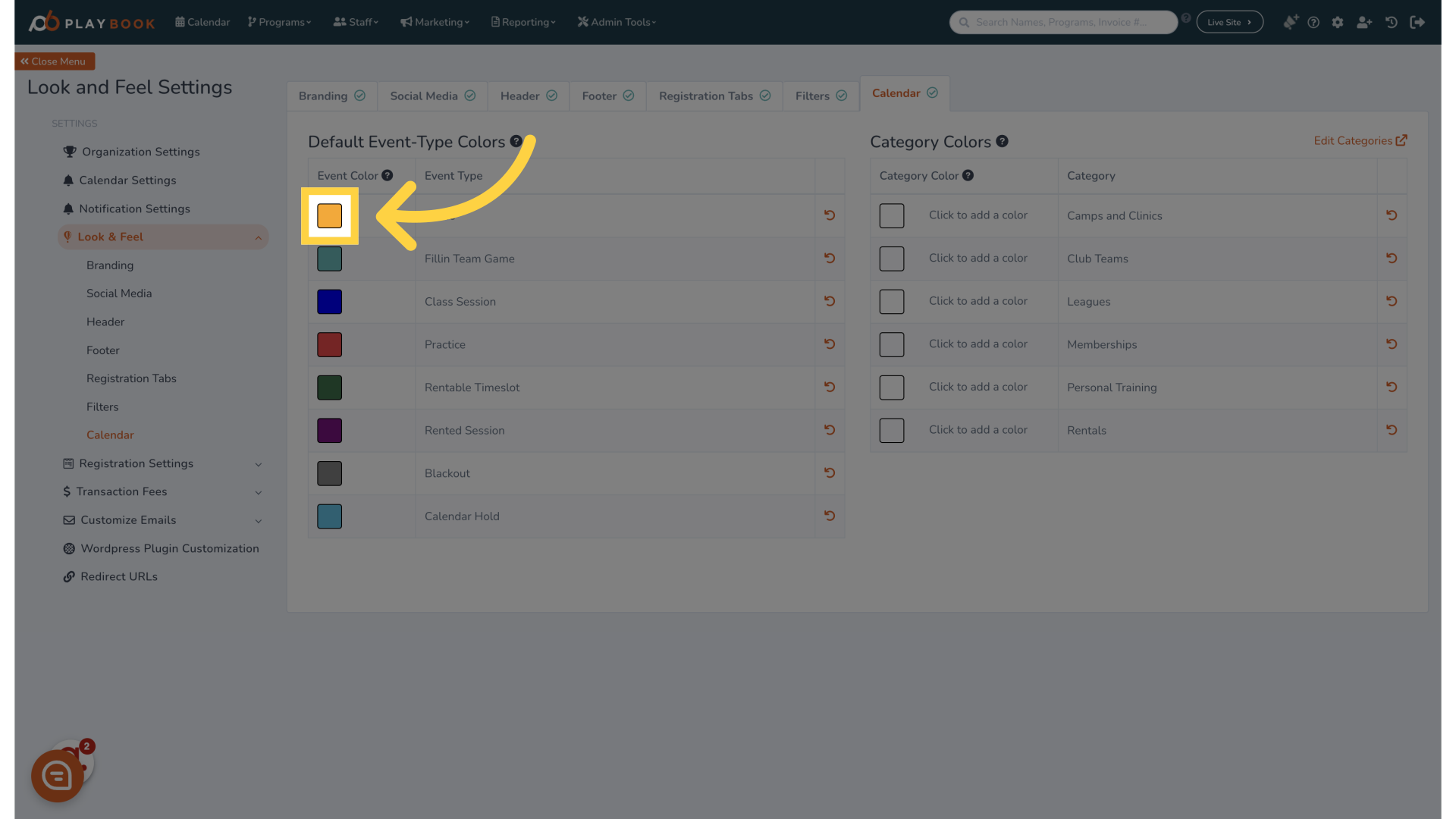Open the settings gear in top bar
The height and width of the screenshot is (819, 1456).
pyautogui.click(x=1338, y=22)
